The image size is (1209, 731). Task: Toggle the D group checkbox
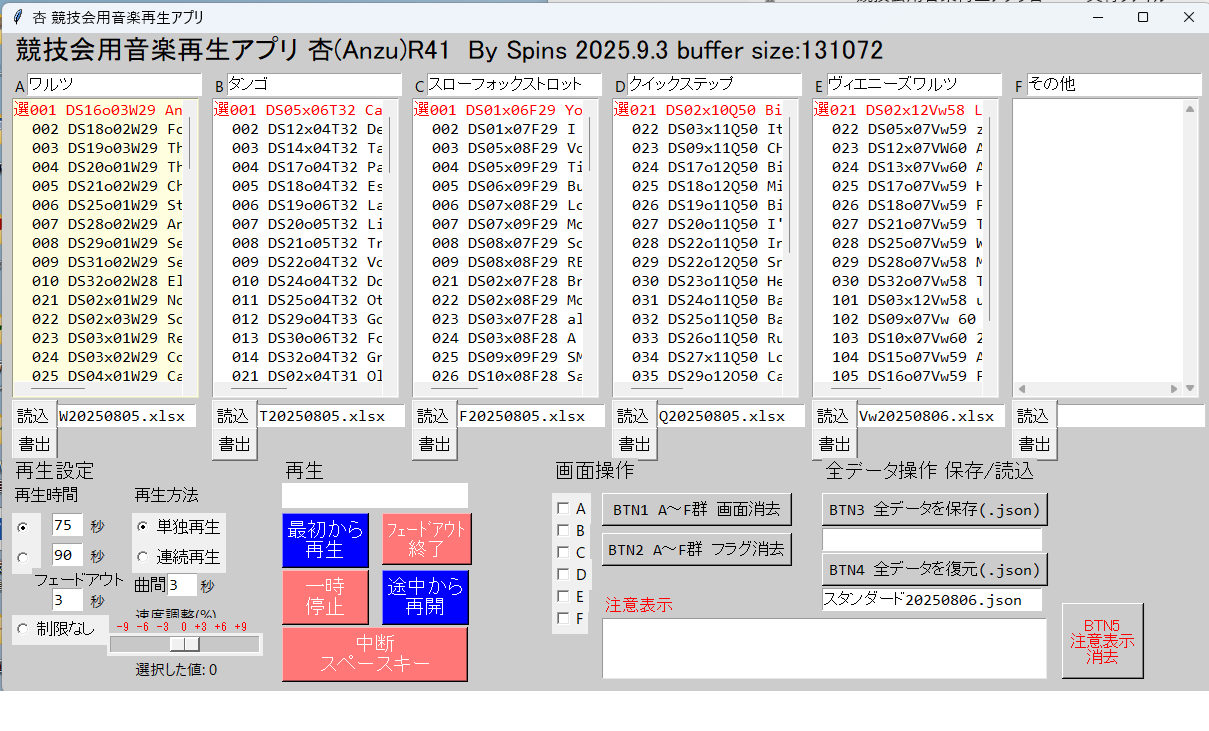pos(563,575)
